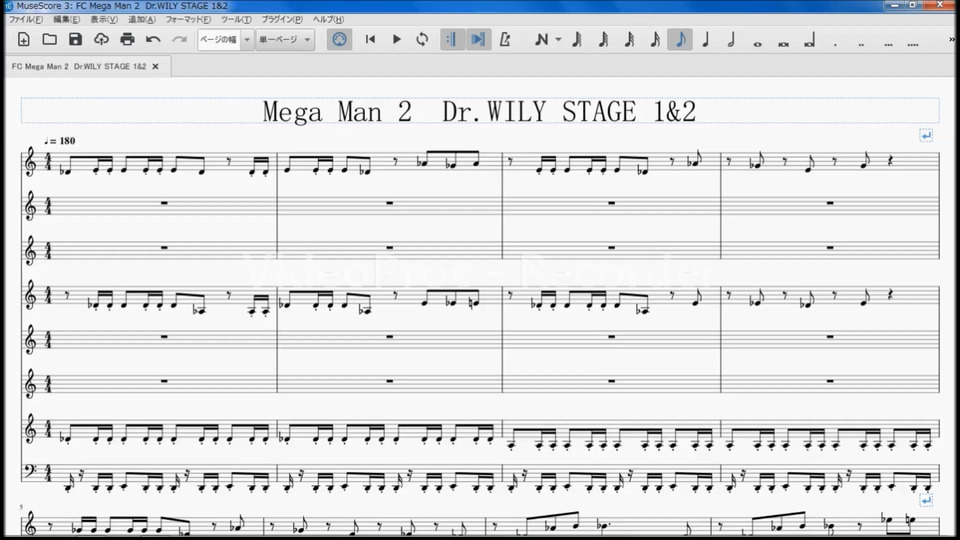960x540 pixels.
Task: Toggle note input mode (N icon)
Action: pyautogui.click(x=541, y=40)
